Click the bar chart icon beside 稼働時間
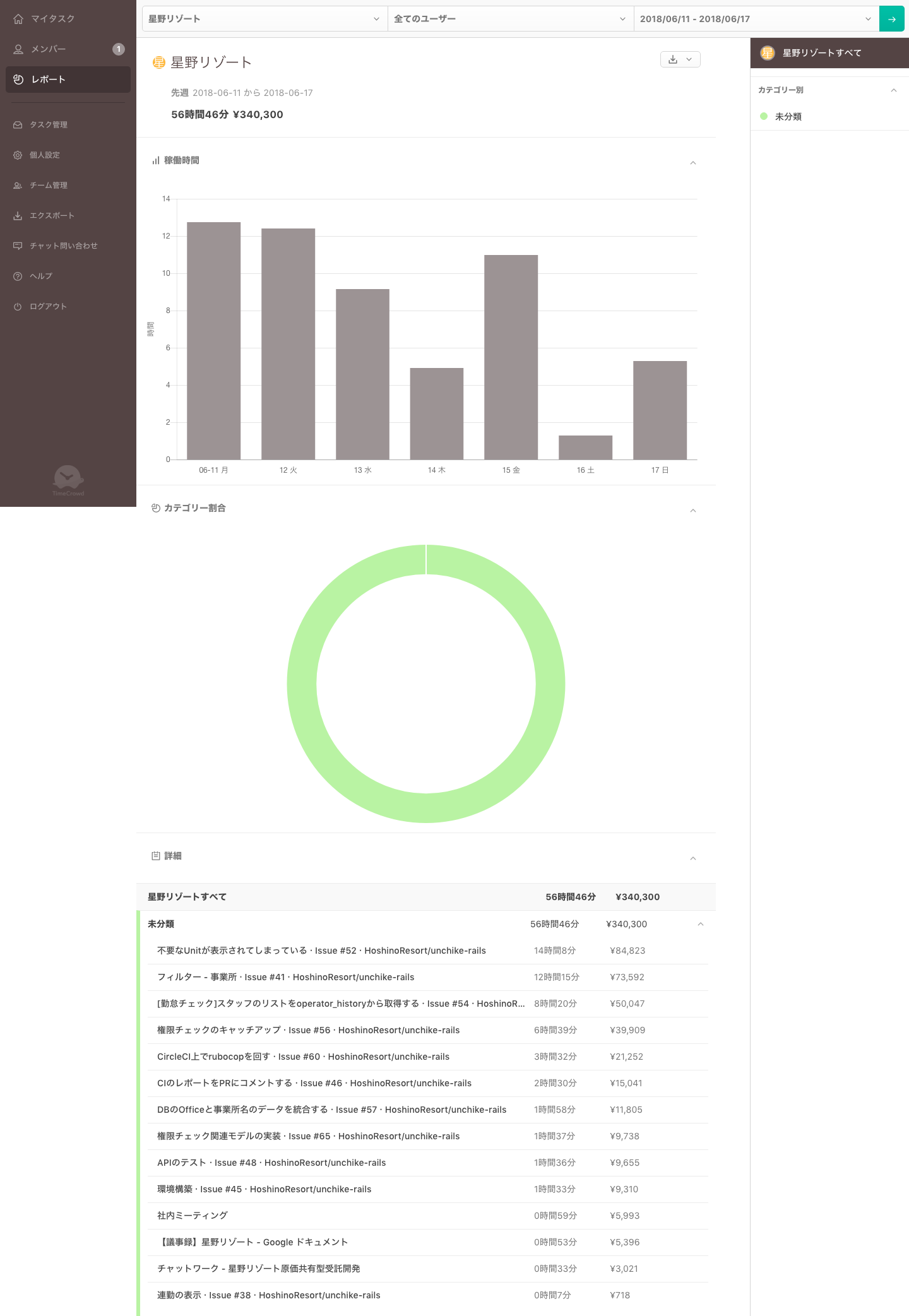This screenshot has width=909, height=1316. pos(155,161)
